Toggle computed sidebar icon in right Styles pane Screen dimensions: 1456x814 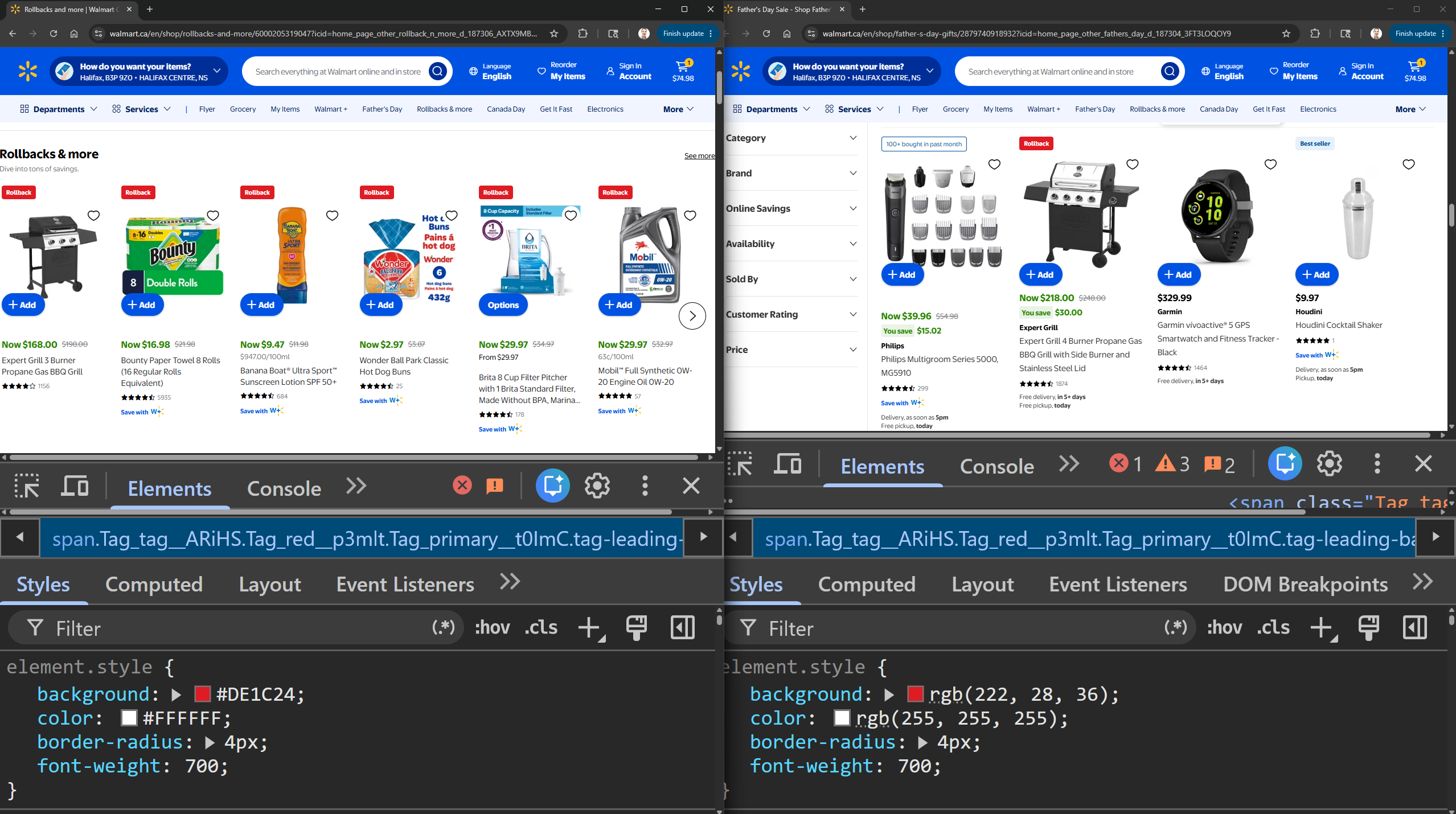pyautogui.click(x=1414, y=627)
